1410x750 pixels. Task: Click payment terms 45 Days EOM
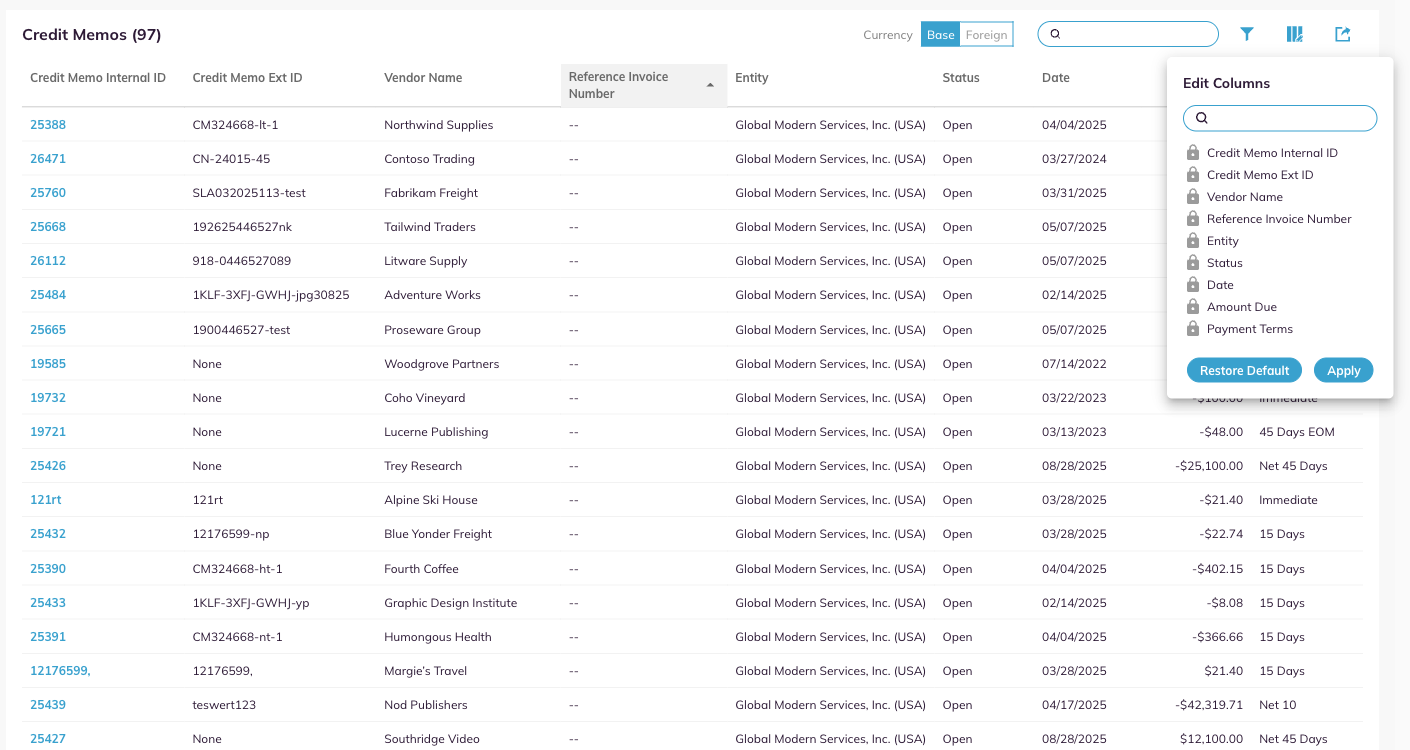point(1297,432)
